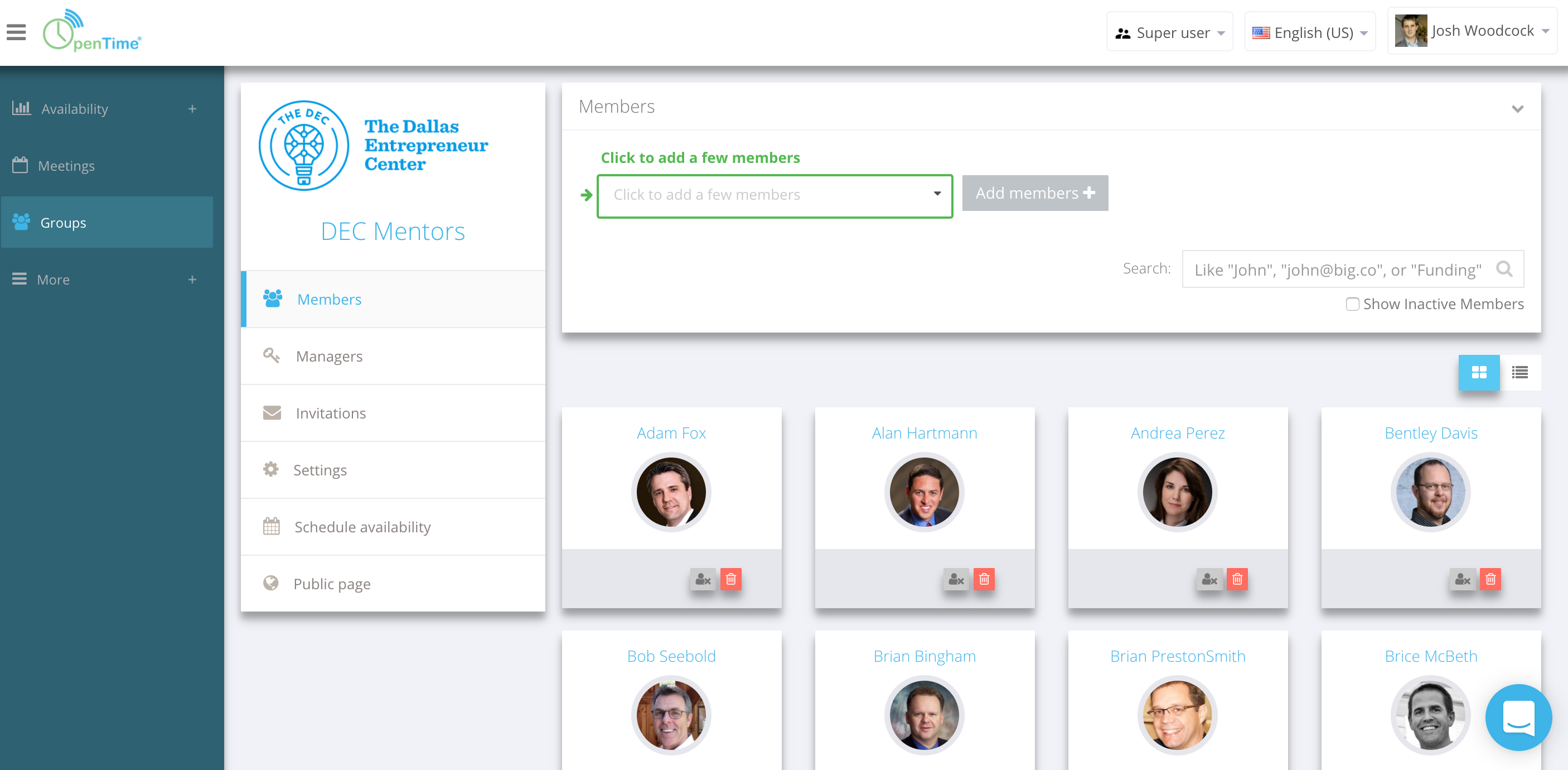Click the search magnifier icon
The width and height of the screenshot is (1568, 770).
tap(1504, 268)
